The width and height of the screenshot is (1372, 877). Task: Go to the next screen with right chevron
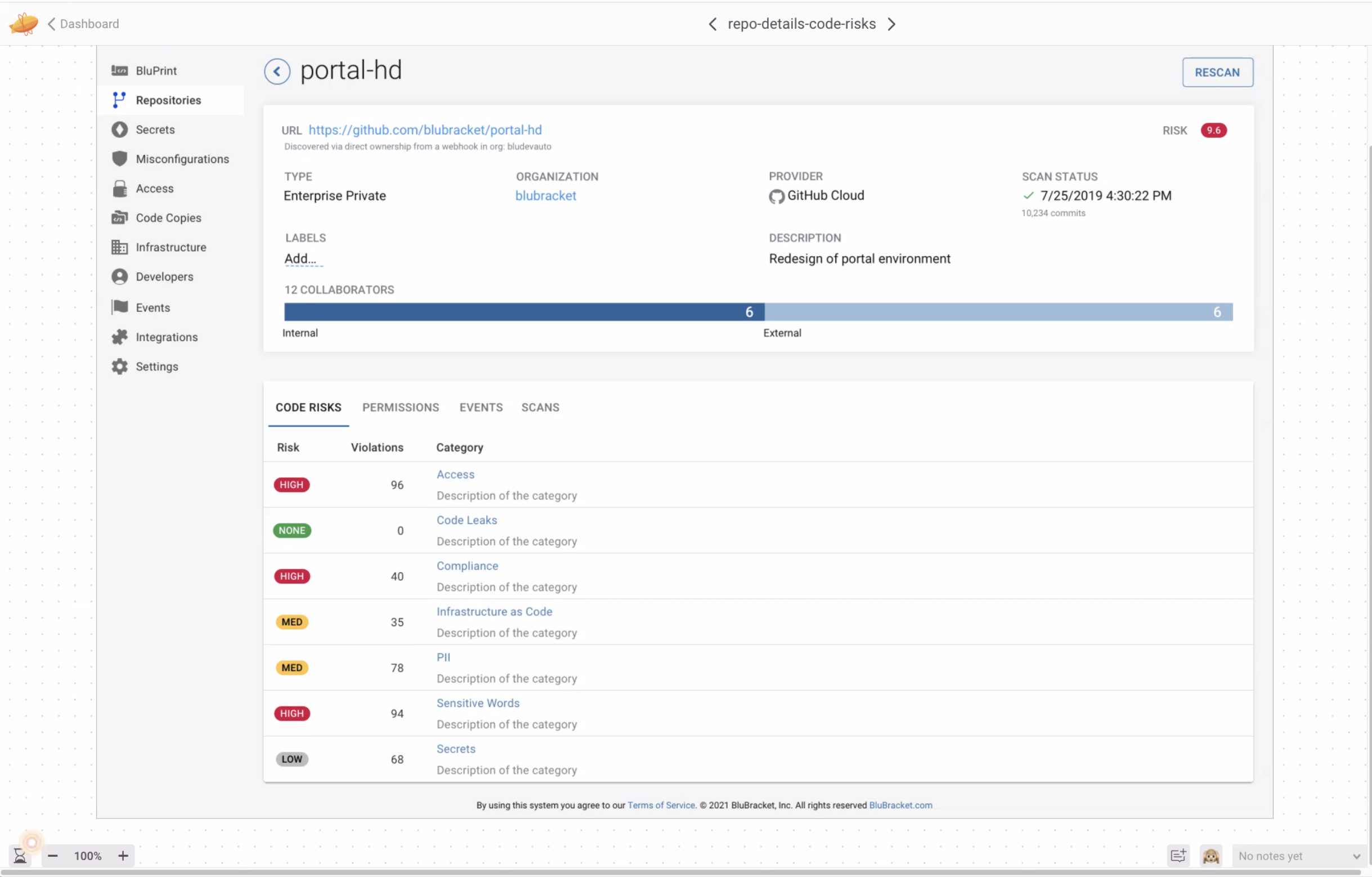tap(891, 24)
